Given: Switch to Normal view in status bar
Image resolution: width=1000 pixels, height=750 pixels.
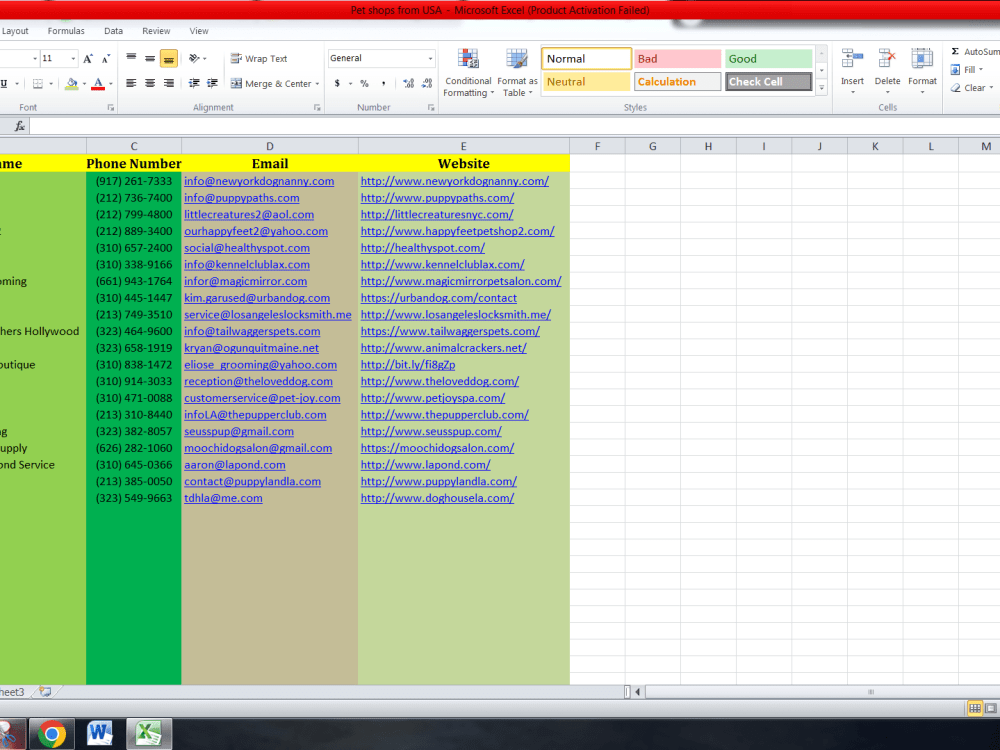Looking at the screenshot, I should pos(974,708).
